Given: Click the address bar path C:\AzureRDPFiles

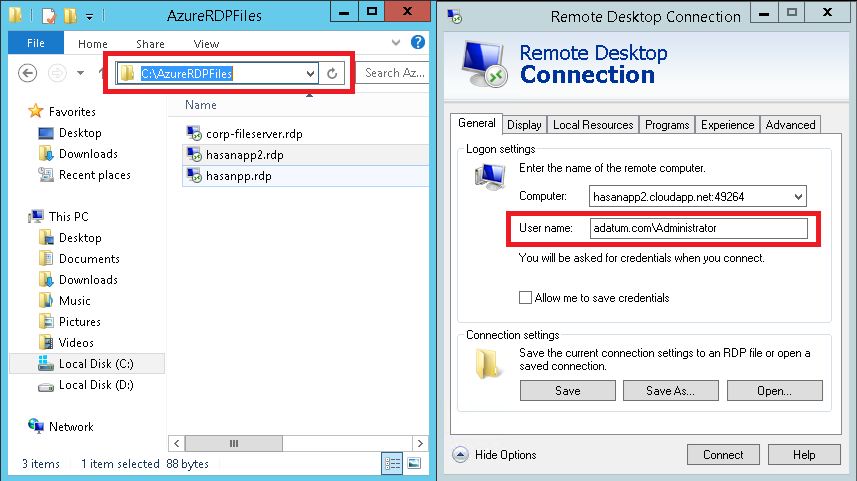Looking at the screenshot, I should point(186,73).
